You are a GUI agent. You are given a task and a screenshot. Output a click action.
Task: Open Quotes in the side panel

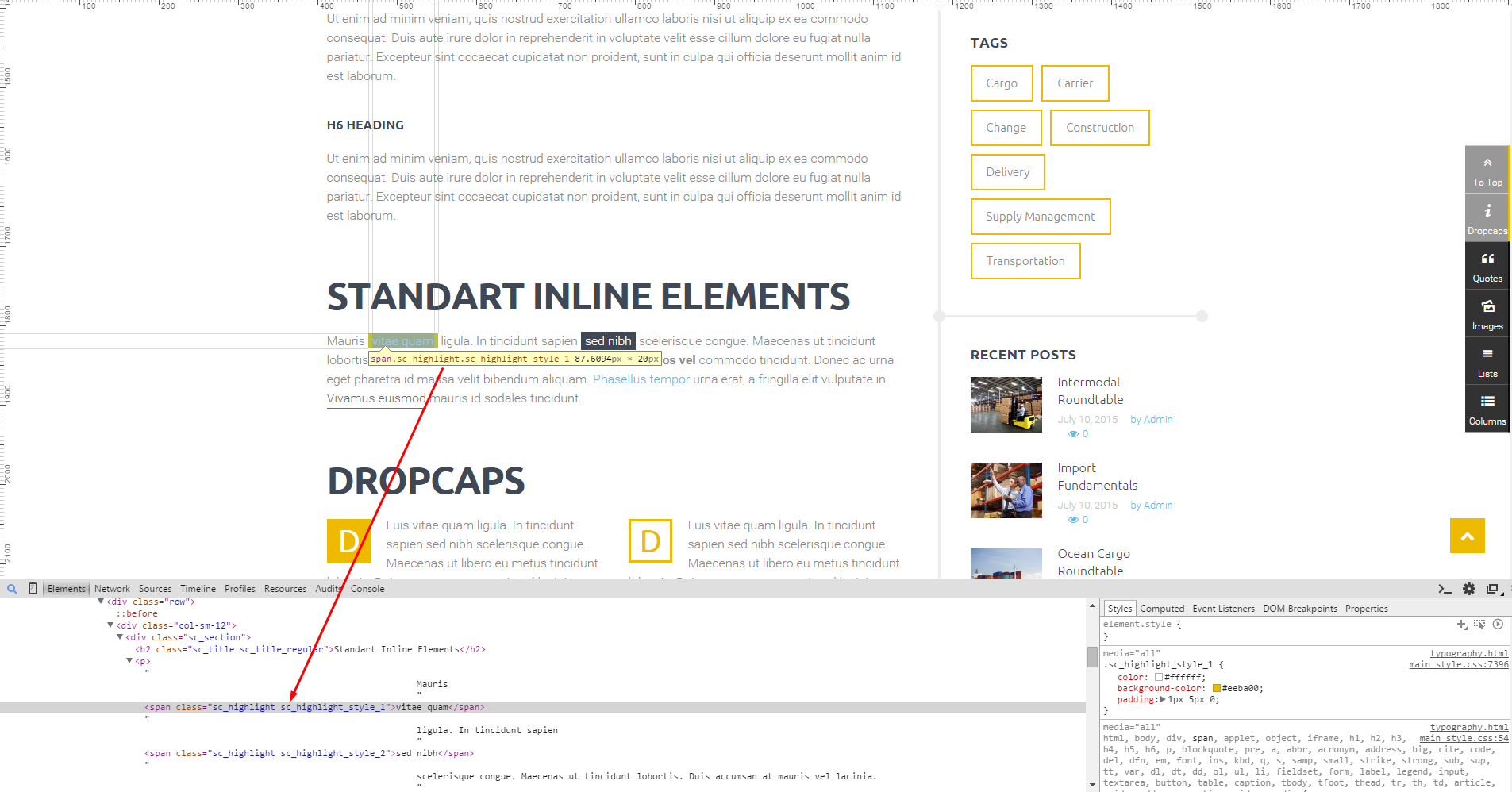pos(1487,267)
